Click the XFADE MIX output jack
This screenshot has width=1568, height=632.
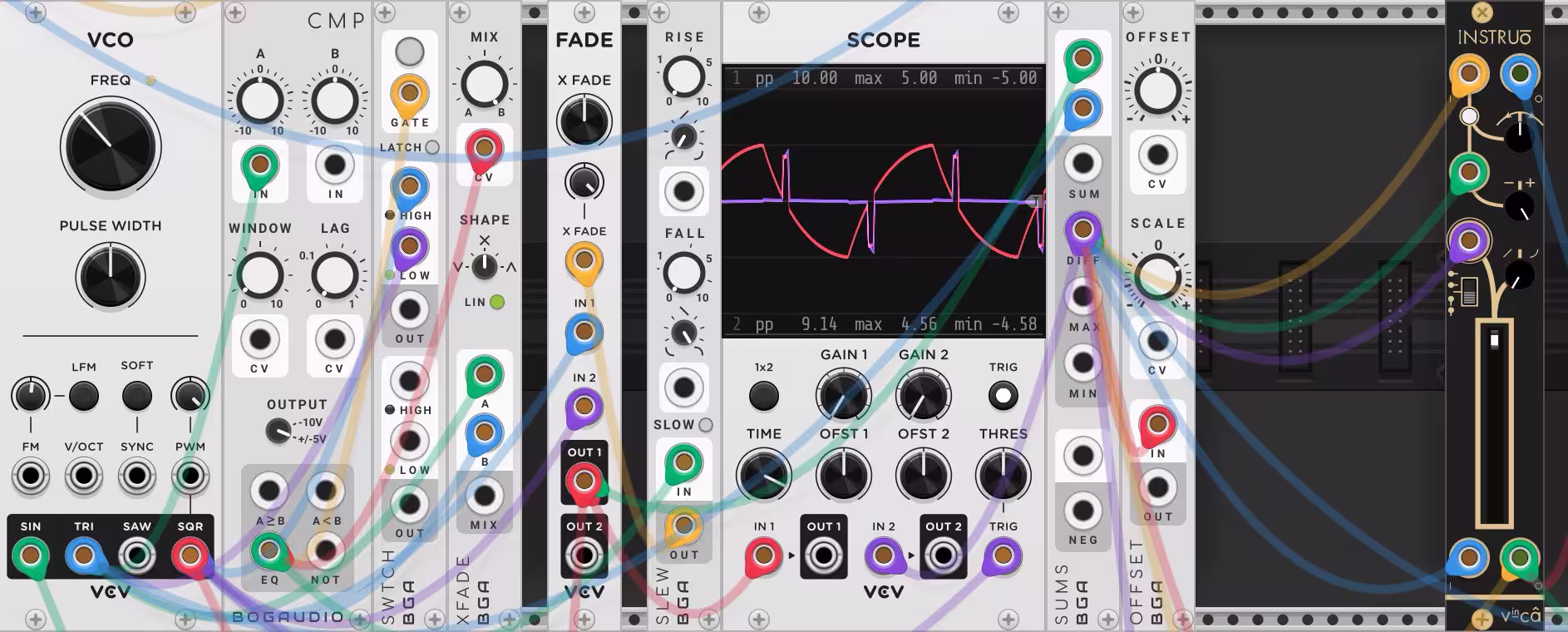[484, 496]
